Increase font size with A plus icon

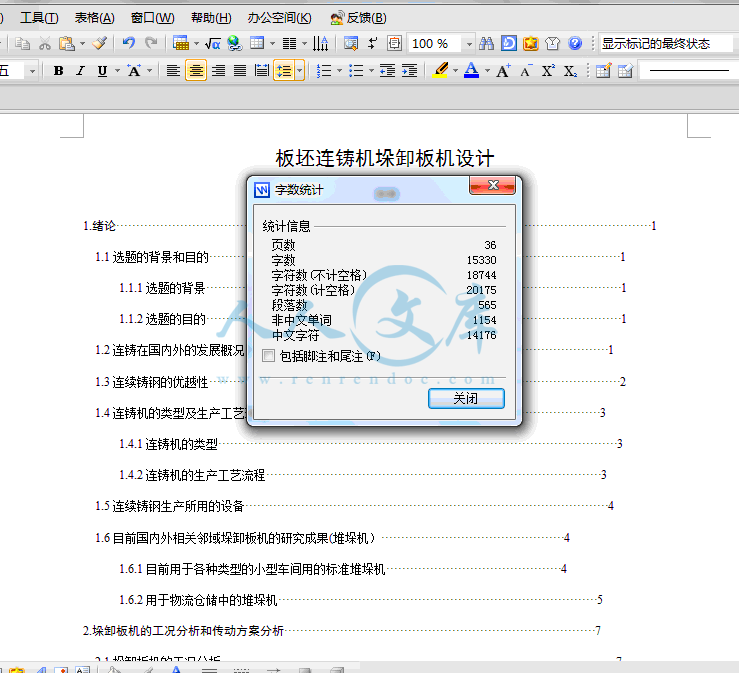pos(503,71)
